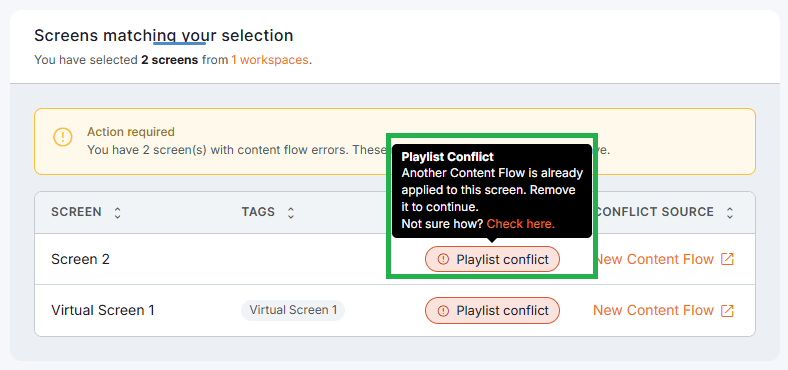Click the Playlist conflict badge for Virtual Screen 1
788x370 pixels.
tap(492, 311)
